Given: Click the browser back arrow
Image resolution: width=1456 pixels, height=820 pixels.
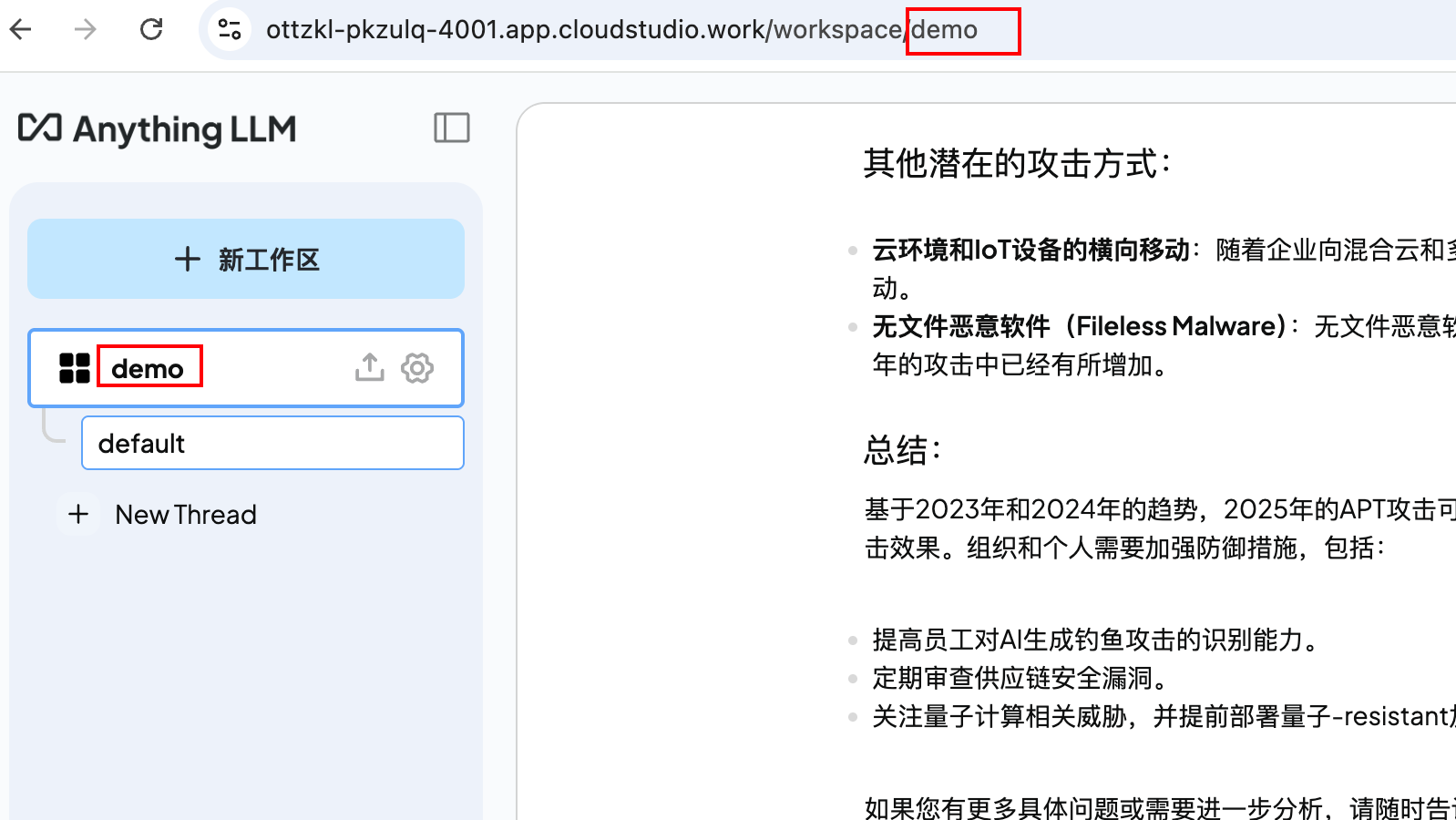Looking at the screenshot, I should pos(21,30).
